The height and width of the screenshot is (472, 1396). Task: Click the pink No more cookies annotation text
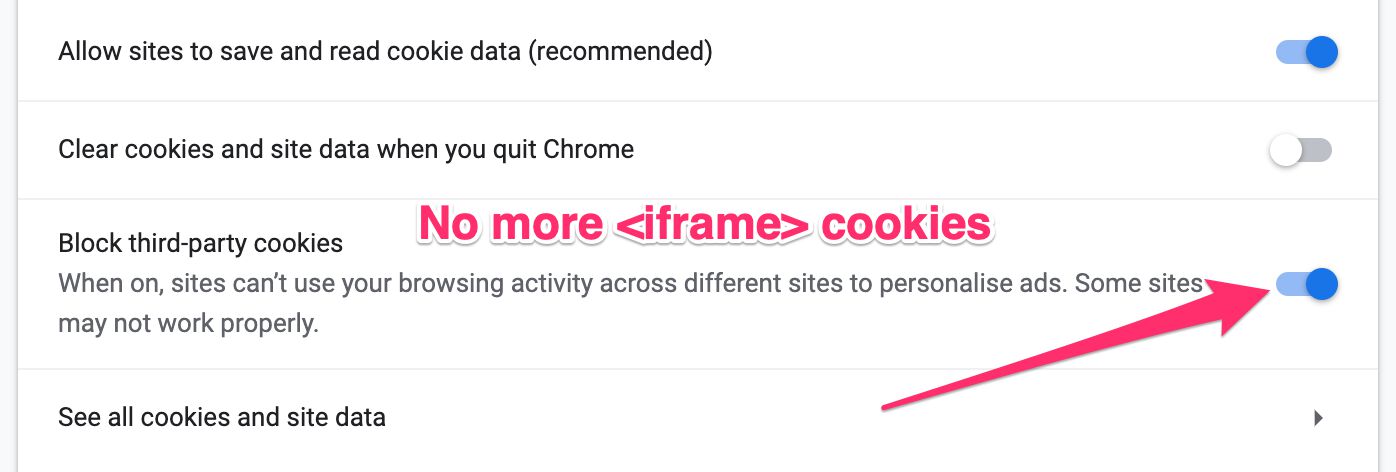pyautogui.click(x=705, y=224)
